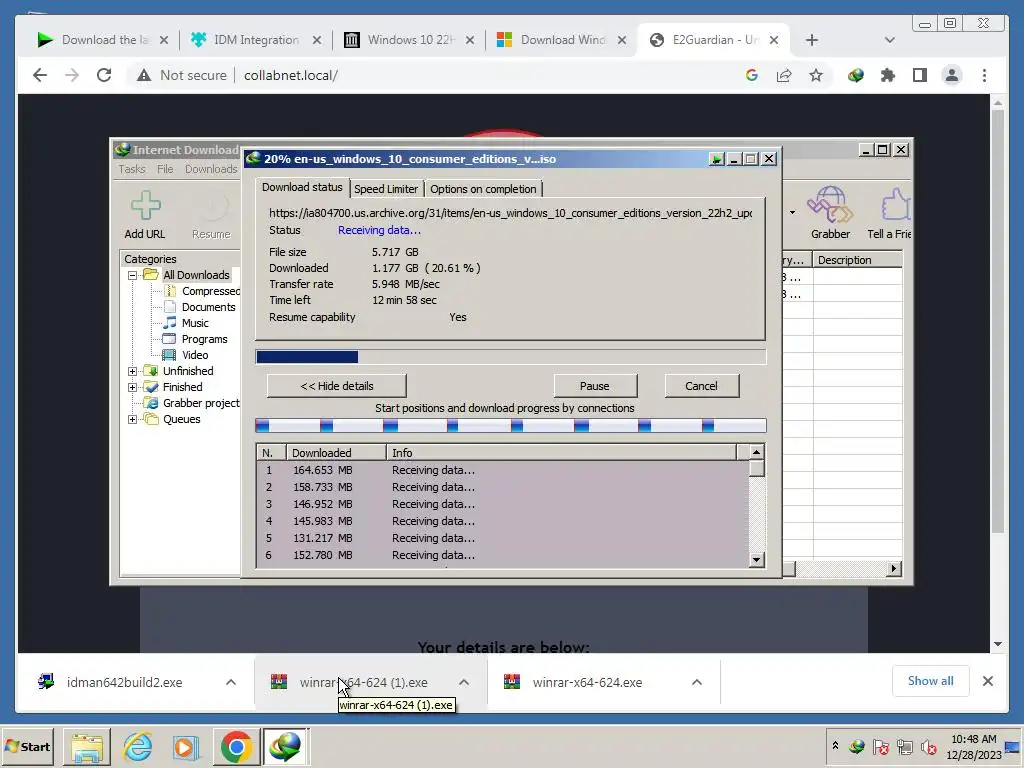The image size is (1024, 768).
Task: Click the action center flag tray icon
Action: pos(880,746)
